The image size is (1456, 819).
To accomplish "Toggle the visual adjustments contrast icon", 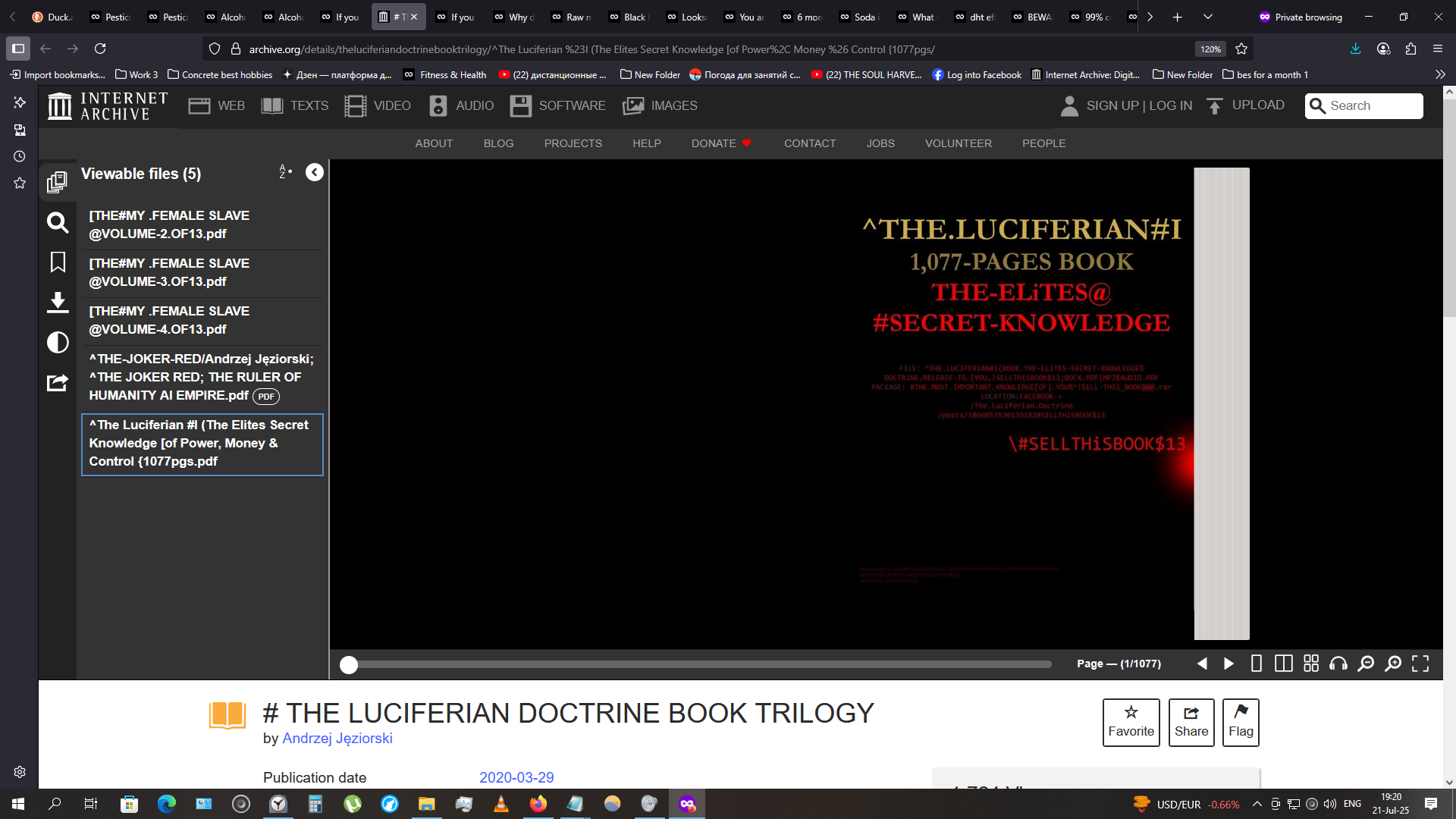I will click(x=58, y=343).
